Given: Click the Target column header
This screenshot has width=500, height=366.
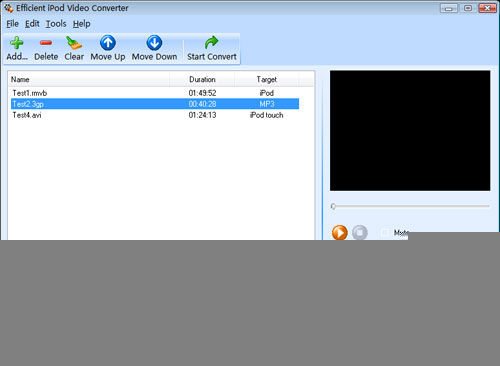Looking at the screenshot, I should 266,79.
